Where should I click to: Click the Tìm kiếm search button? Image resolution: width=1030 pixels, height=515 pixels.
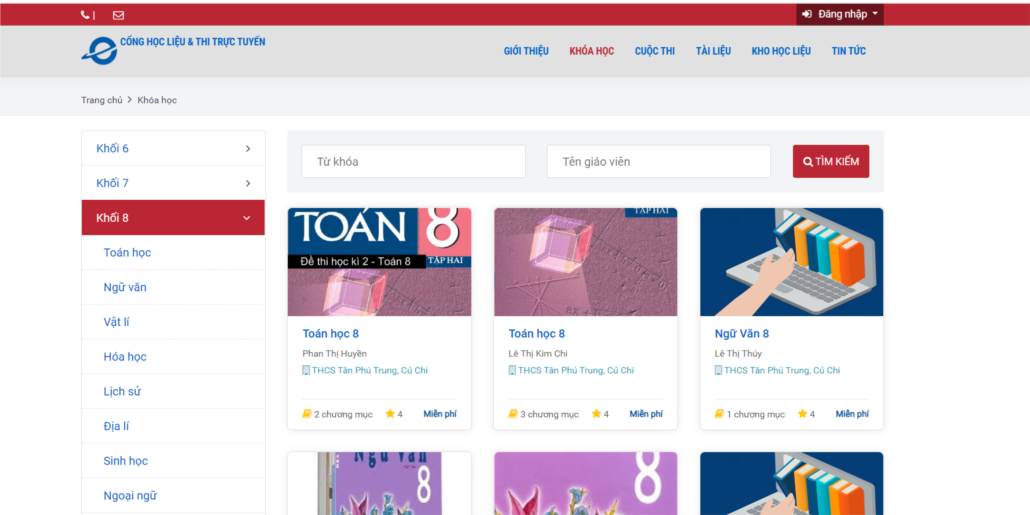tap(831, 162)
